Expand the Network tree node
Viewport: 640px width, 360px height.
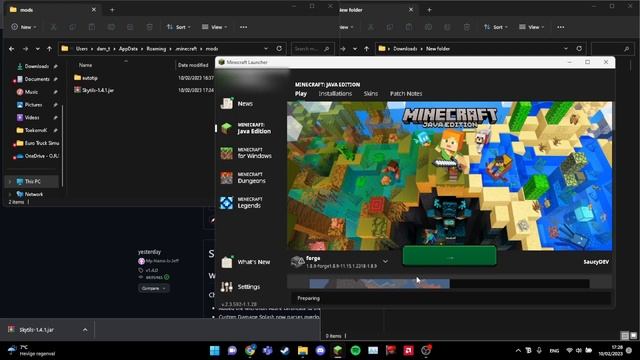(x=10, y=194)
